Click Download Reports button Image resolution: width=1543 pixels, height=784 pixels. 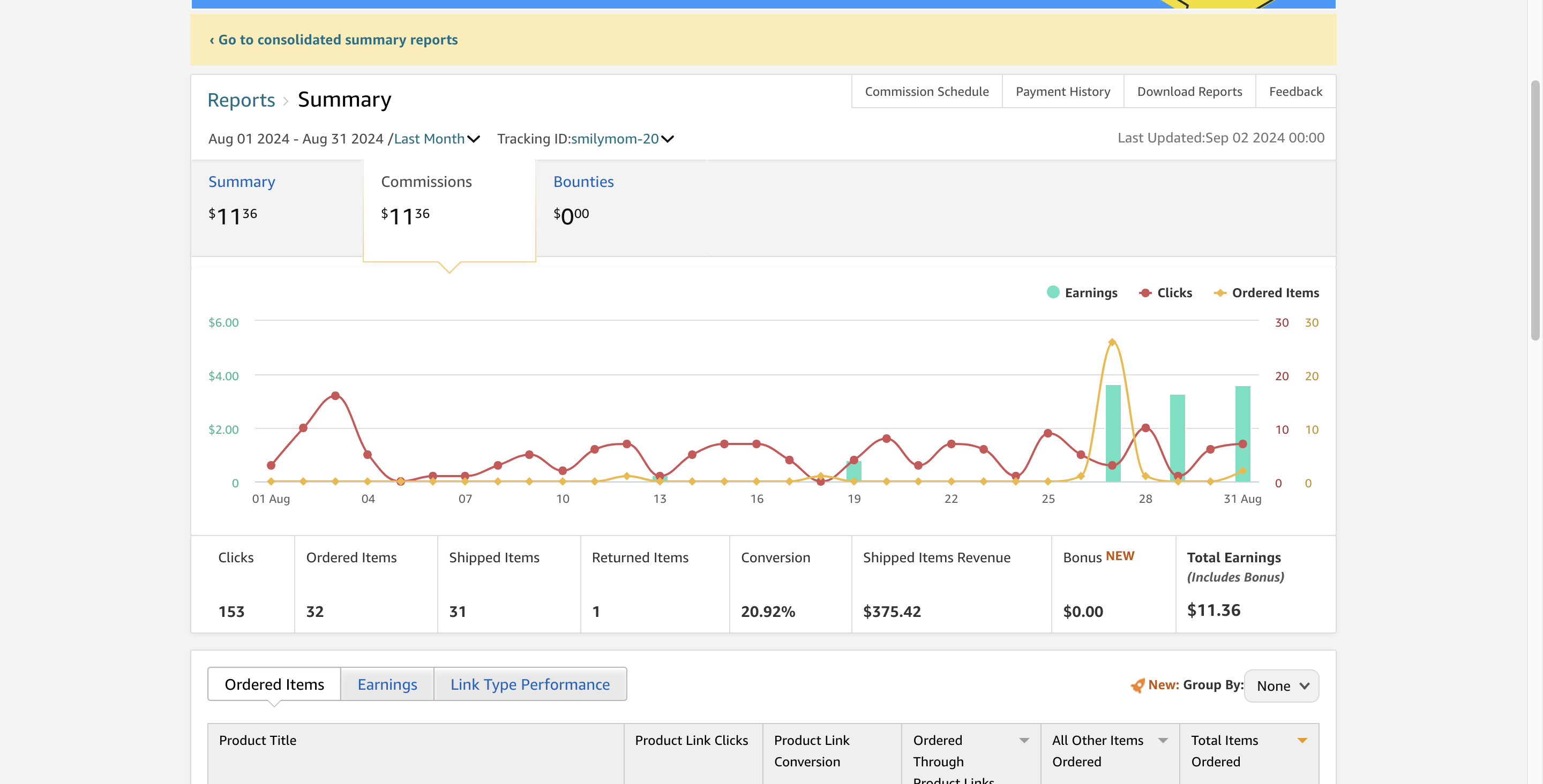(x=1189, y=91)
